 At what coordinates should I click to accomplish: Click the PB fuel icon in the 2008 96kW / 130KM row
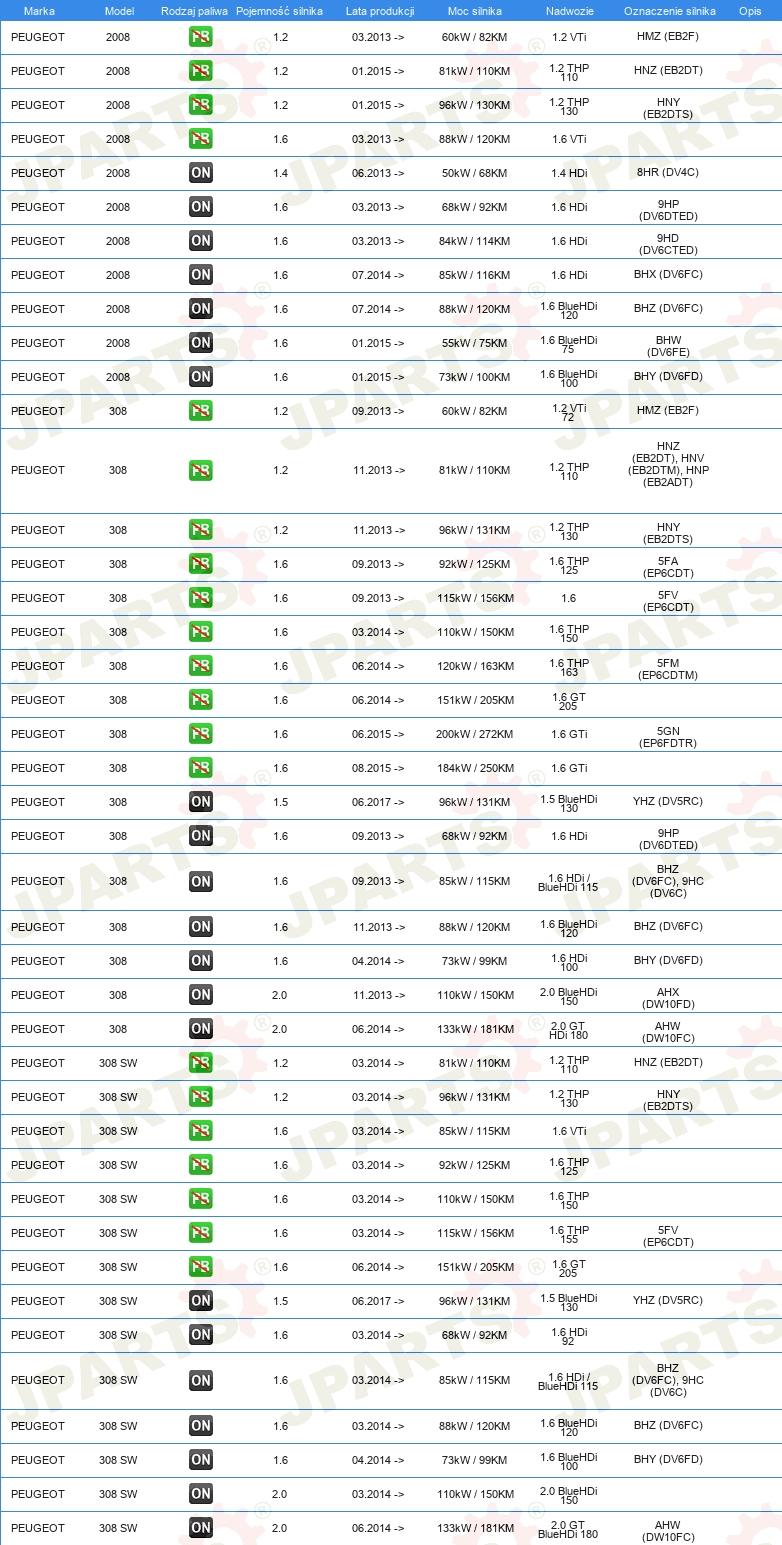click(201, 105)
